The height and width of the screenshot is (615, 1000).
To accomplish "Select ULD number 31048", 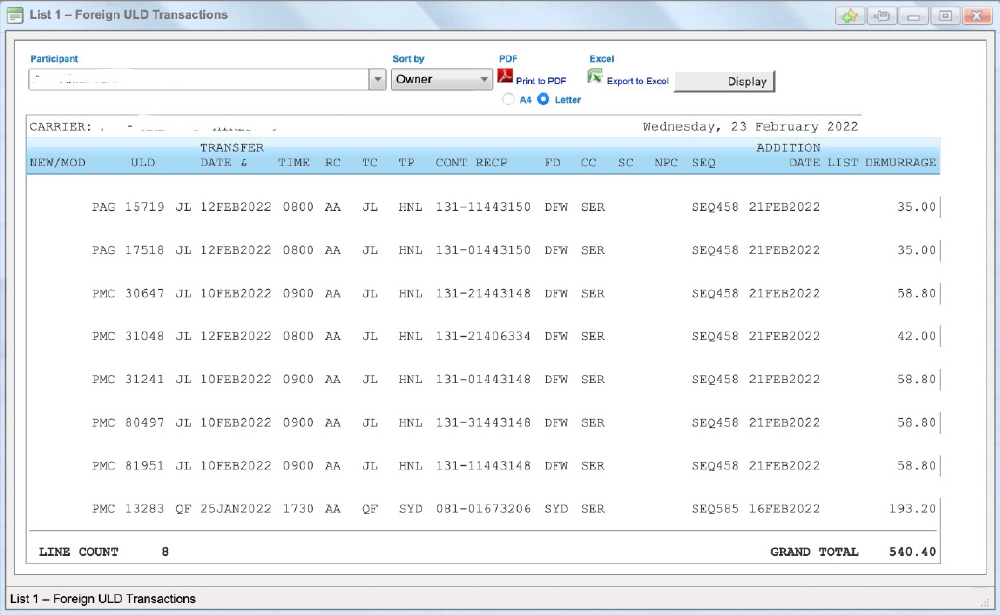I will click(144, 336).
